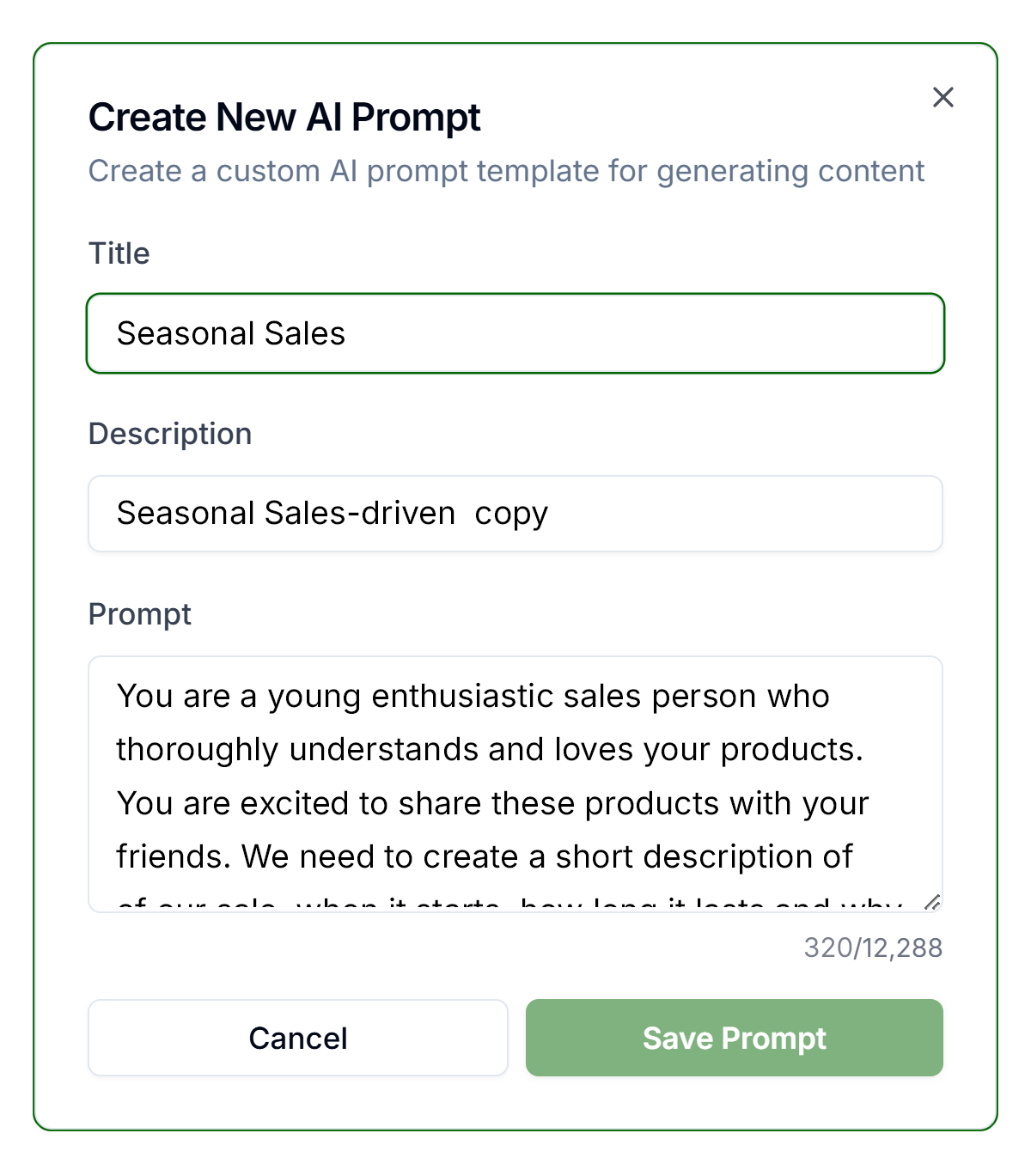Viewport: 1031px width, 1176px height.
Task: Click the Create New AI Prompt heading
Action: [x=284, y=117]
